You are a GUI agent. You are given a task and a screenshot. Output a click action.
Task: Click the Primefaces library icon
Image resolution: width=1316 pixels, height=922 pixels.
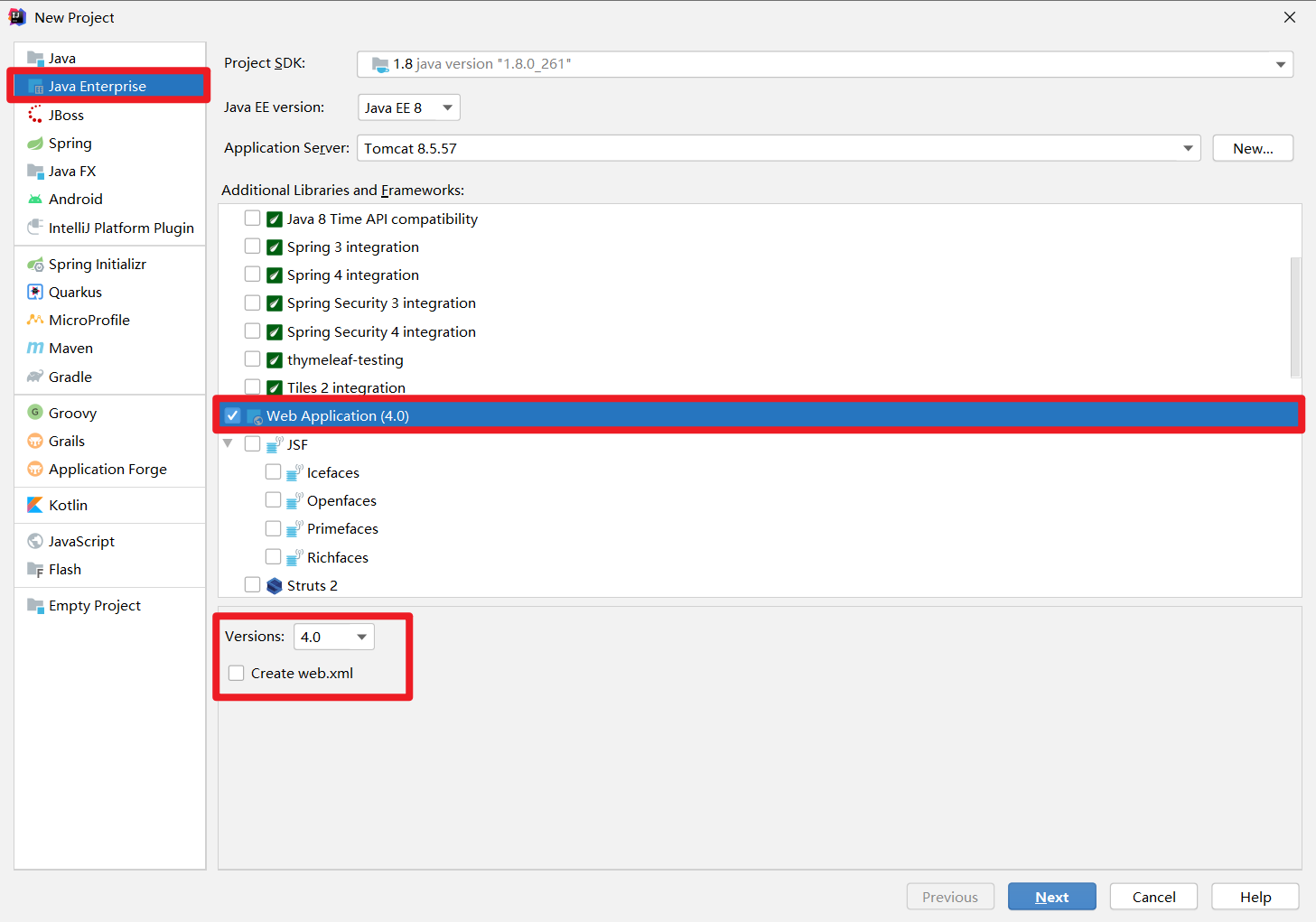[294, 529]
